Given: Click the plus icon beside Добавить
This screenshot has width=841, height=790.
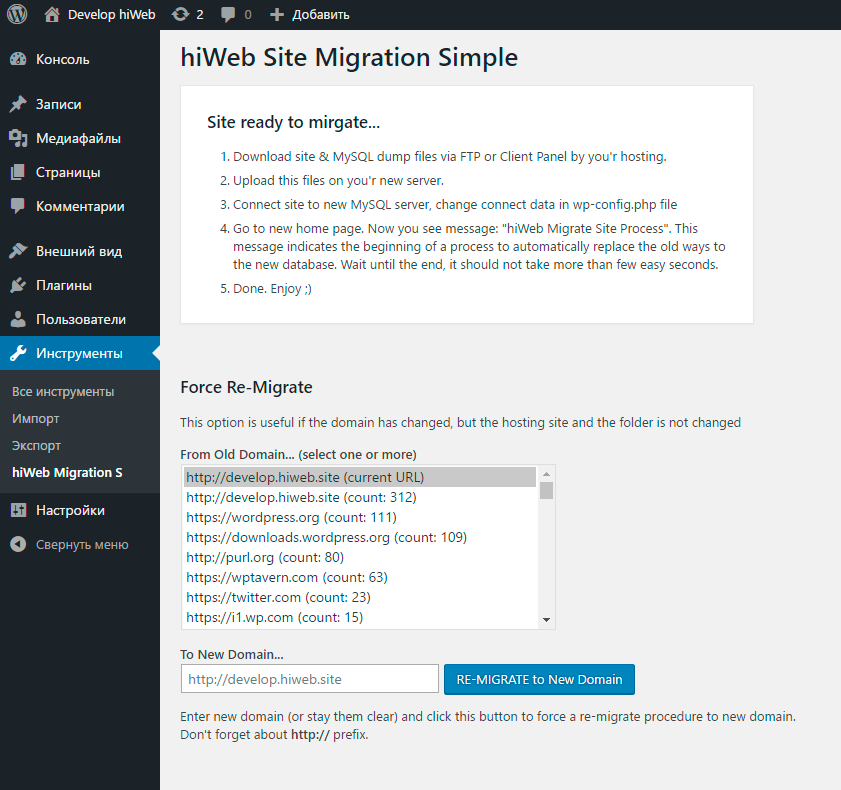Looking at the screenshot, I should pyautogui.click(x=278, y=14).
